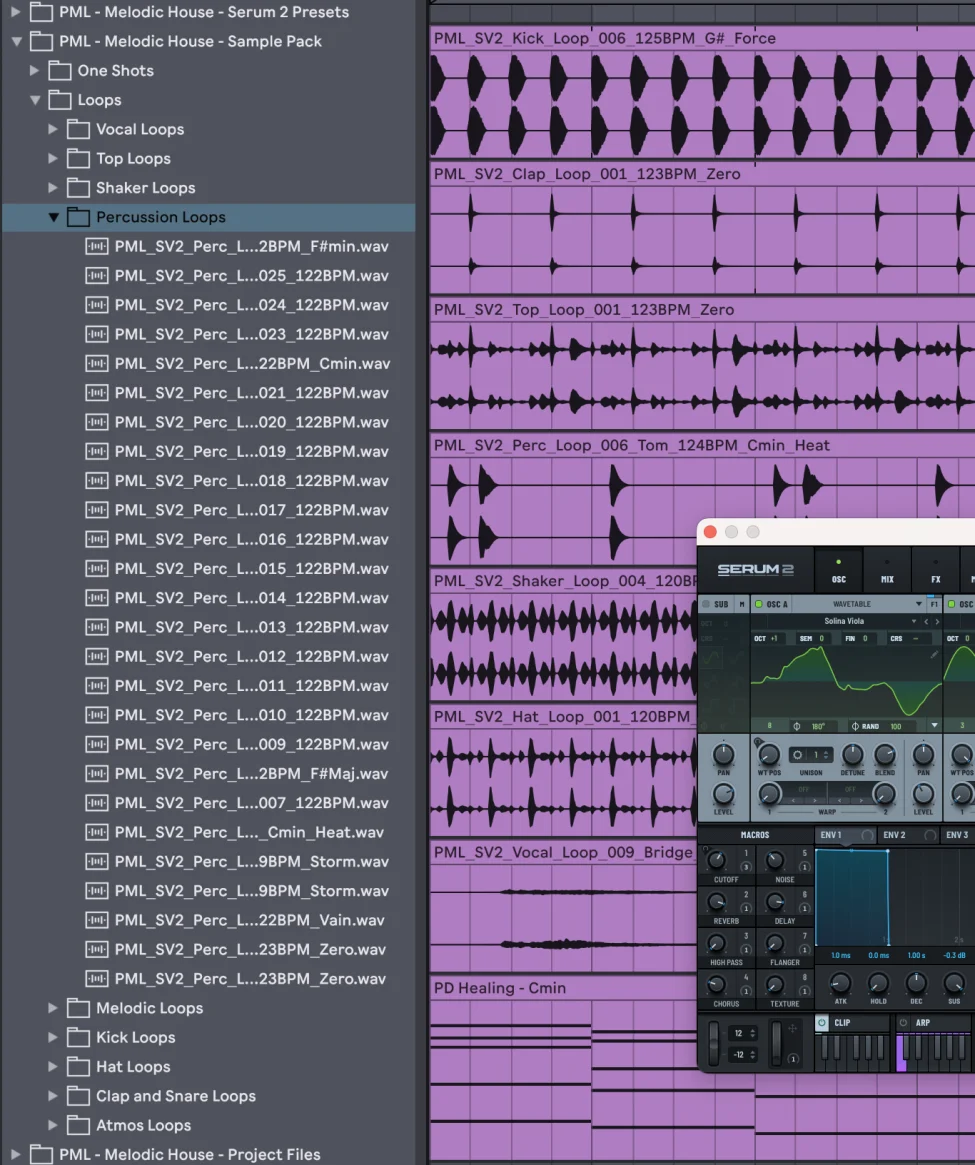This screenshot has height=1165, width=975.
Task: Toggle the CLIP power button
Action: point(822,1023)
